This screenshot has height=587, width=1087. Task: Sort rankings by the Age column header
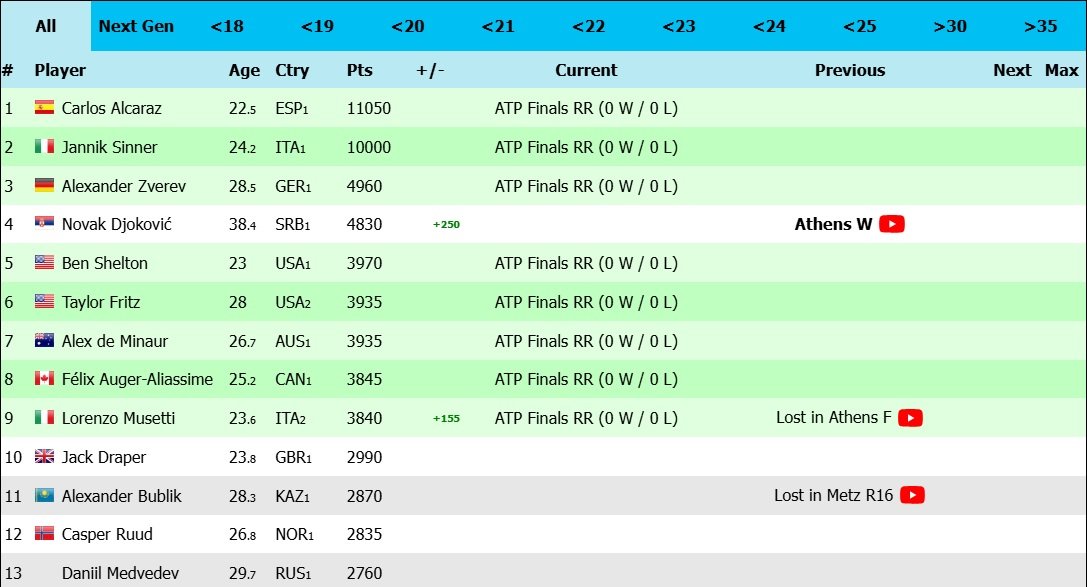tap(244, 70)
